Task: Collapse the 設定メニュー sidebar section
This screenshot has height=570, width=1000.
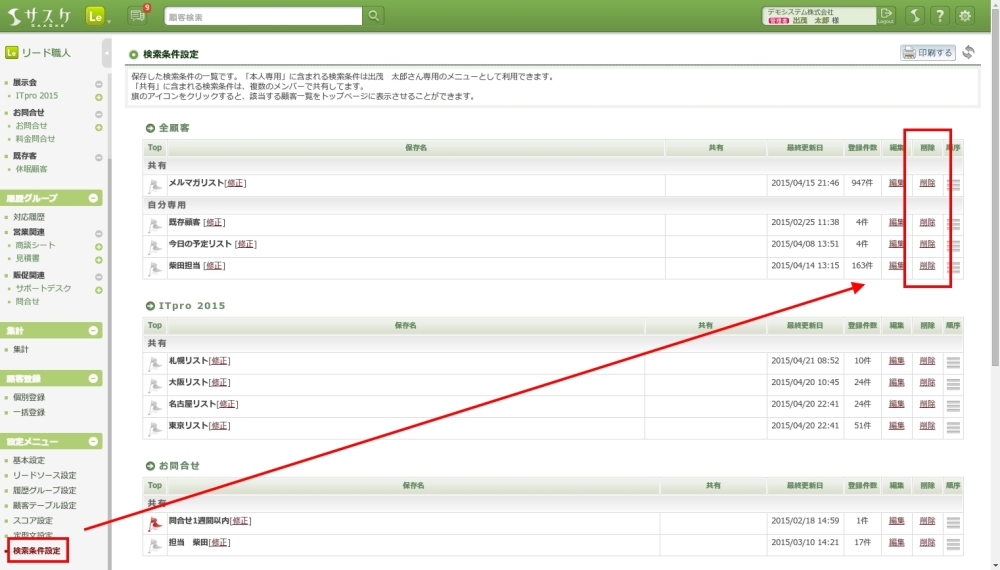Action: coord(94,441)
